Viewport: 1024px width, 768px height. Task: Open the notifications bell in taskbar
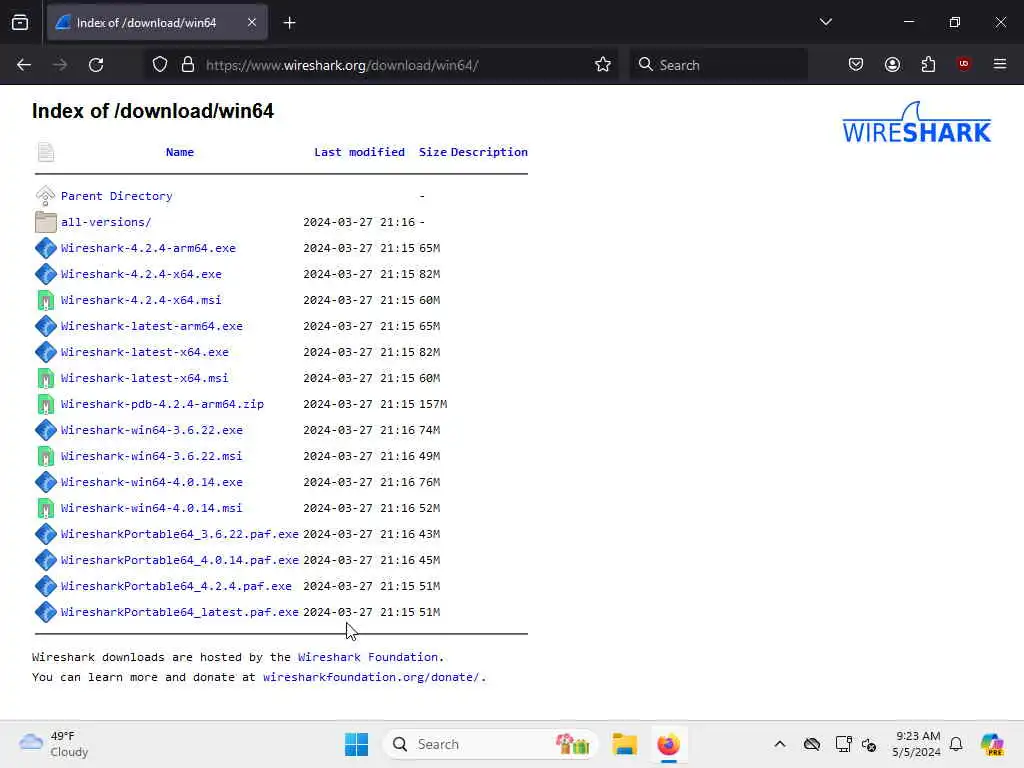click(956, 744)
